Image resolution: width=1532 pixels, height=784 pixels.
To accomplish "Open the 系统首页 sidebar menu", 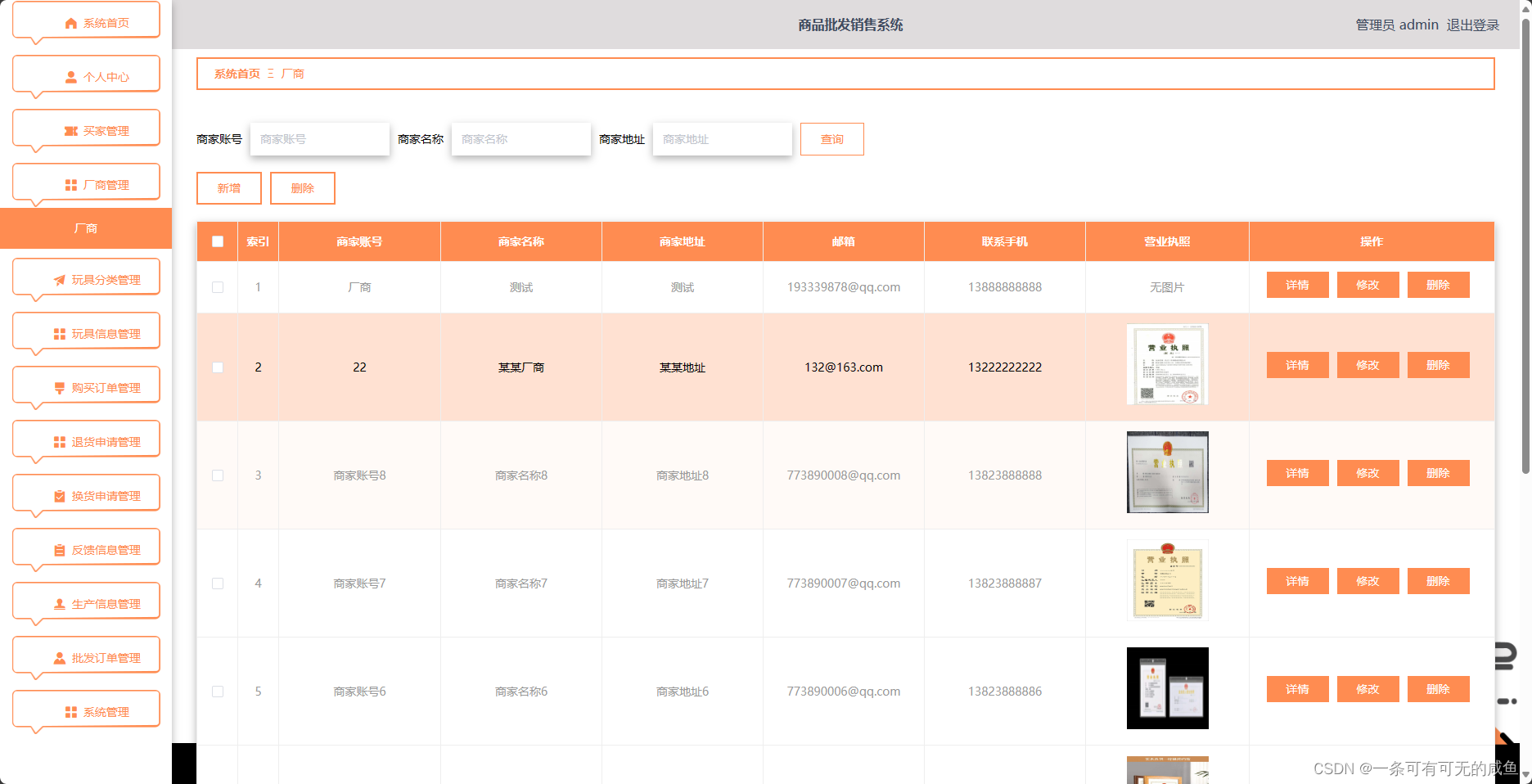I will tap(86, 20).
